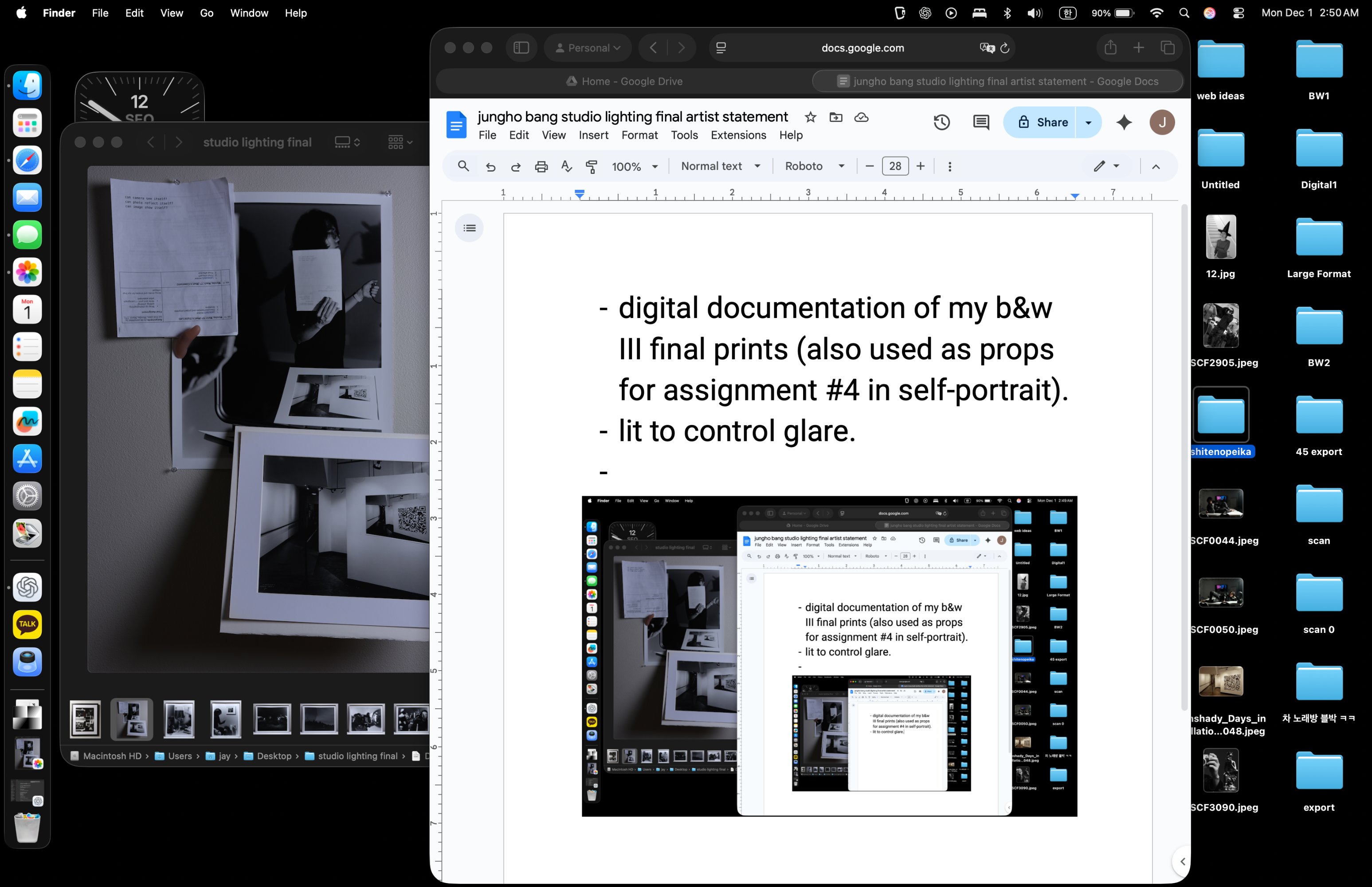Screen dimensions: 1372x887
Task: Show the document outline panel
Action: (x=469, y=228)
